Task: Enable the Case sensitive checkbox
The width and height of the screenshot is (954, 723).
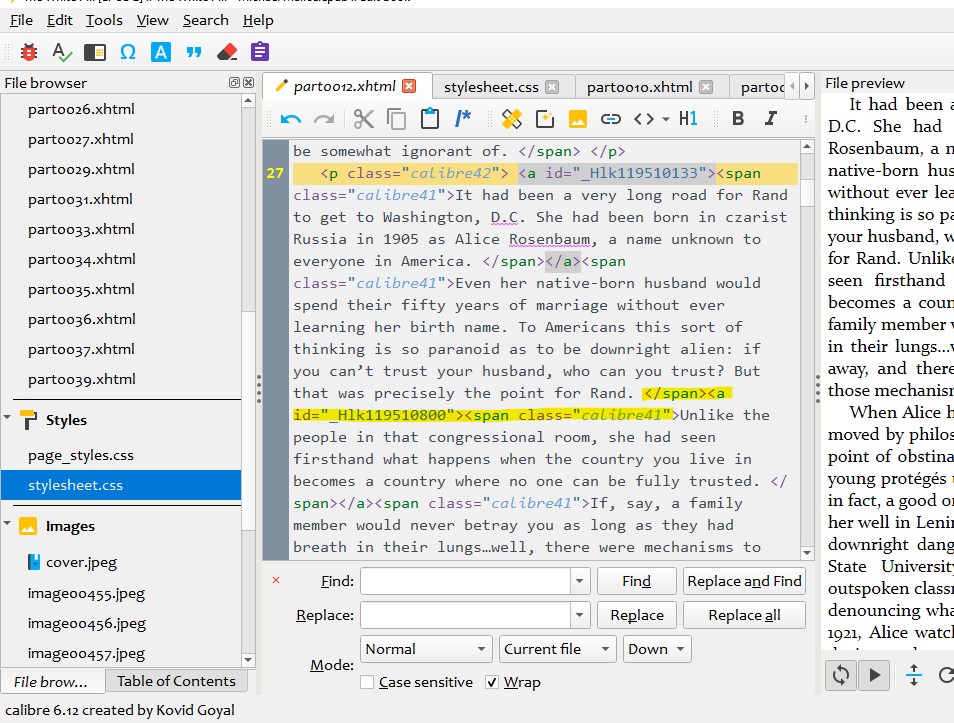Action: tap(367, 682)
